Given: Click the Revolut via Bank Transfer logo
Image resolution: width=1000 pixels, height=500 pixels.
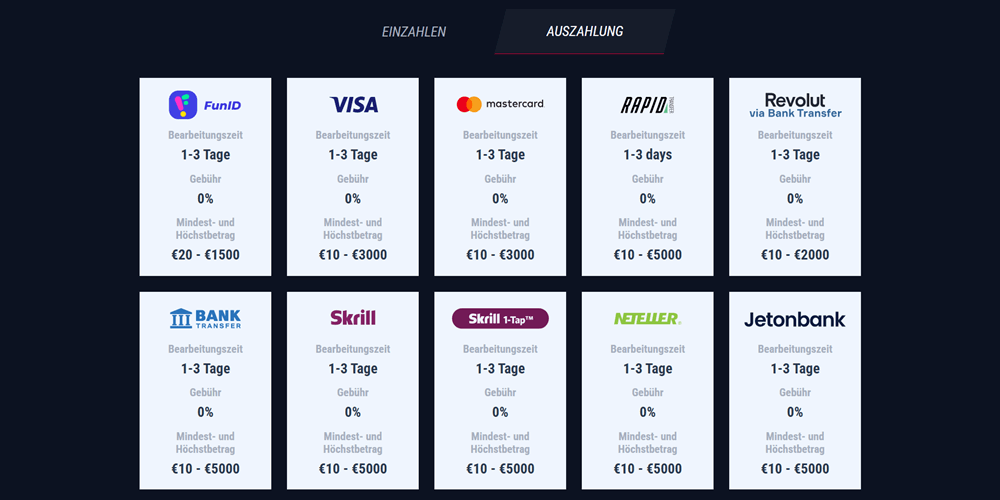Looking at the screenshot, I should pos(795,106).
